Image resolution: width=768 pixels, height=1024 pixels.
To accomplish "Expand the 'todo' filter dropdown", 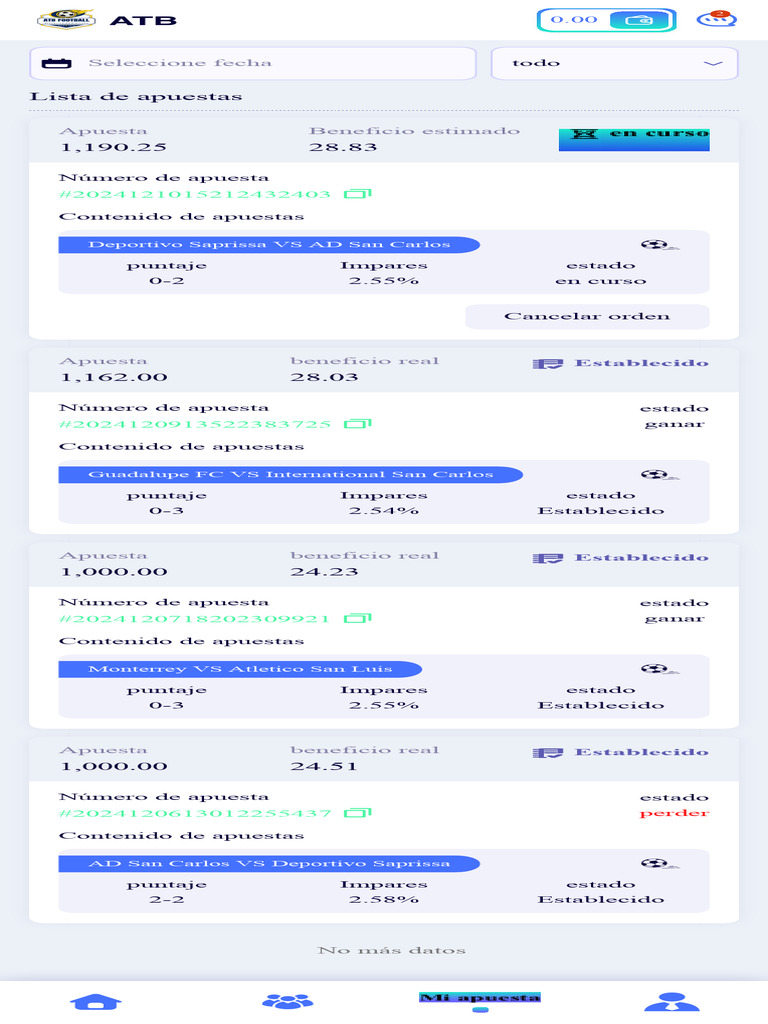I will (x=614, y=63).
